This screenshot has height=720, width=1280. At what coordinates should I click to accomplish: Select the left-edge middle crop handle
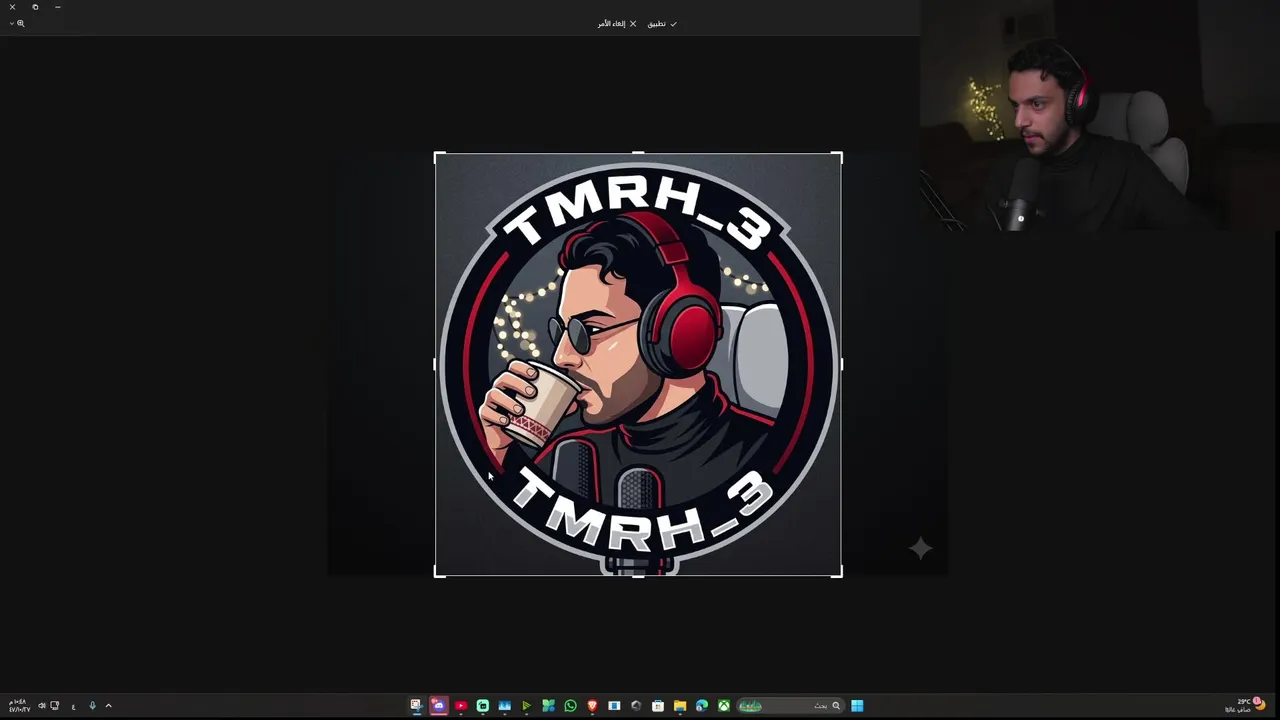point(435,364)
